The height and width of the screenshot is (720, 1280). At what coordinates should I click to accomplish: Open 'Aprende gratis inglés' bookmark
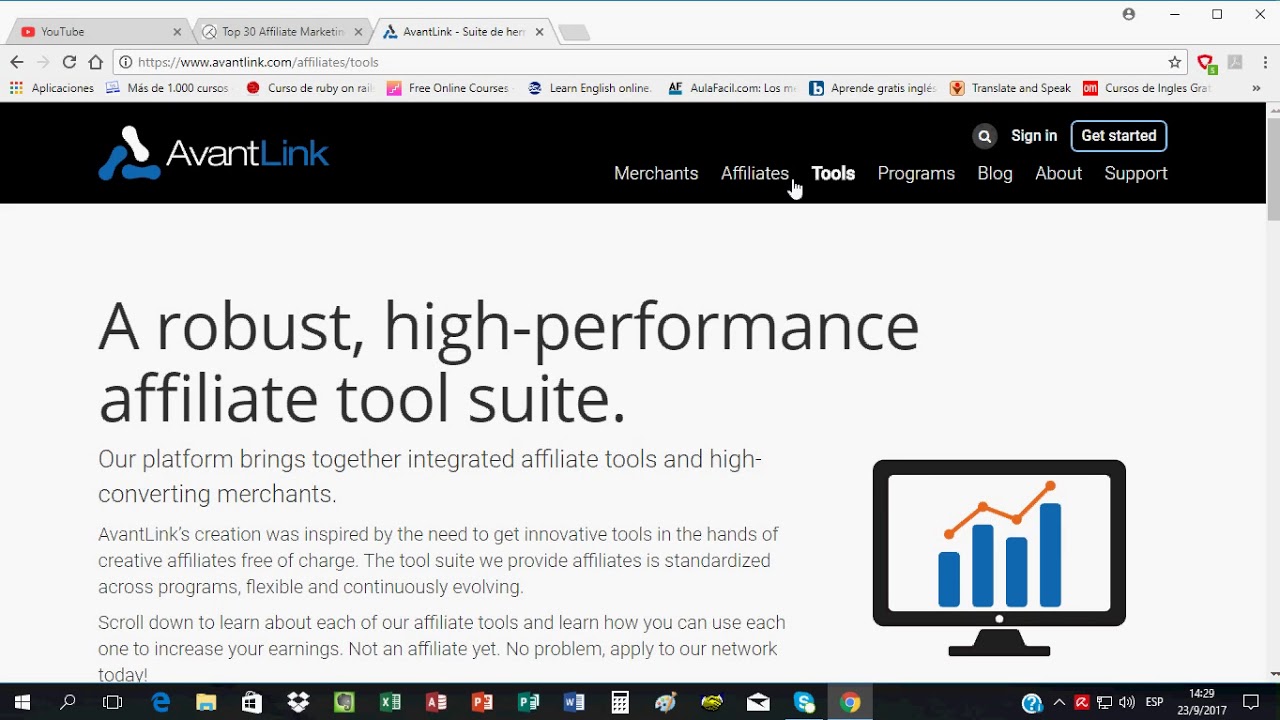872,88
